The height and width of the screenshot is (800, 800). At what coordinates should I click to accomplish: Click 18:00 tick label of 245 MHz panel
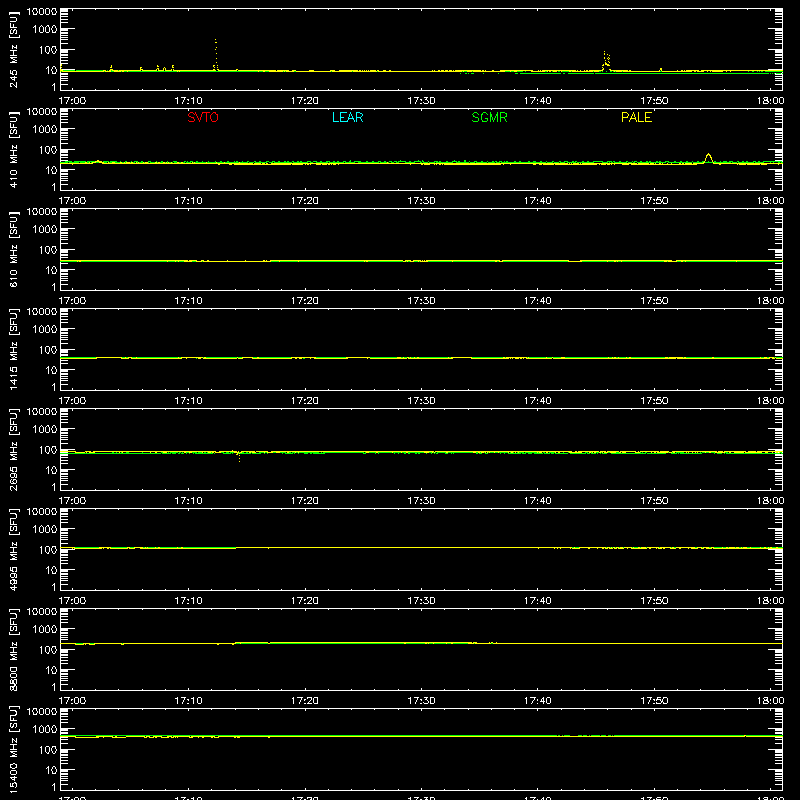[x=770, y=101]
